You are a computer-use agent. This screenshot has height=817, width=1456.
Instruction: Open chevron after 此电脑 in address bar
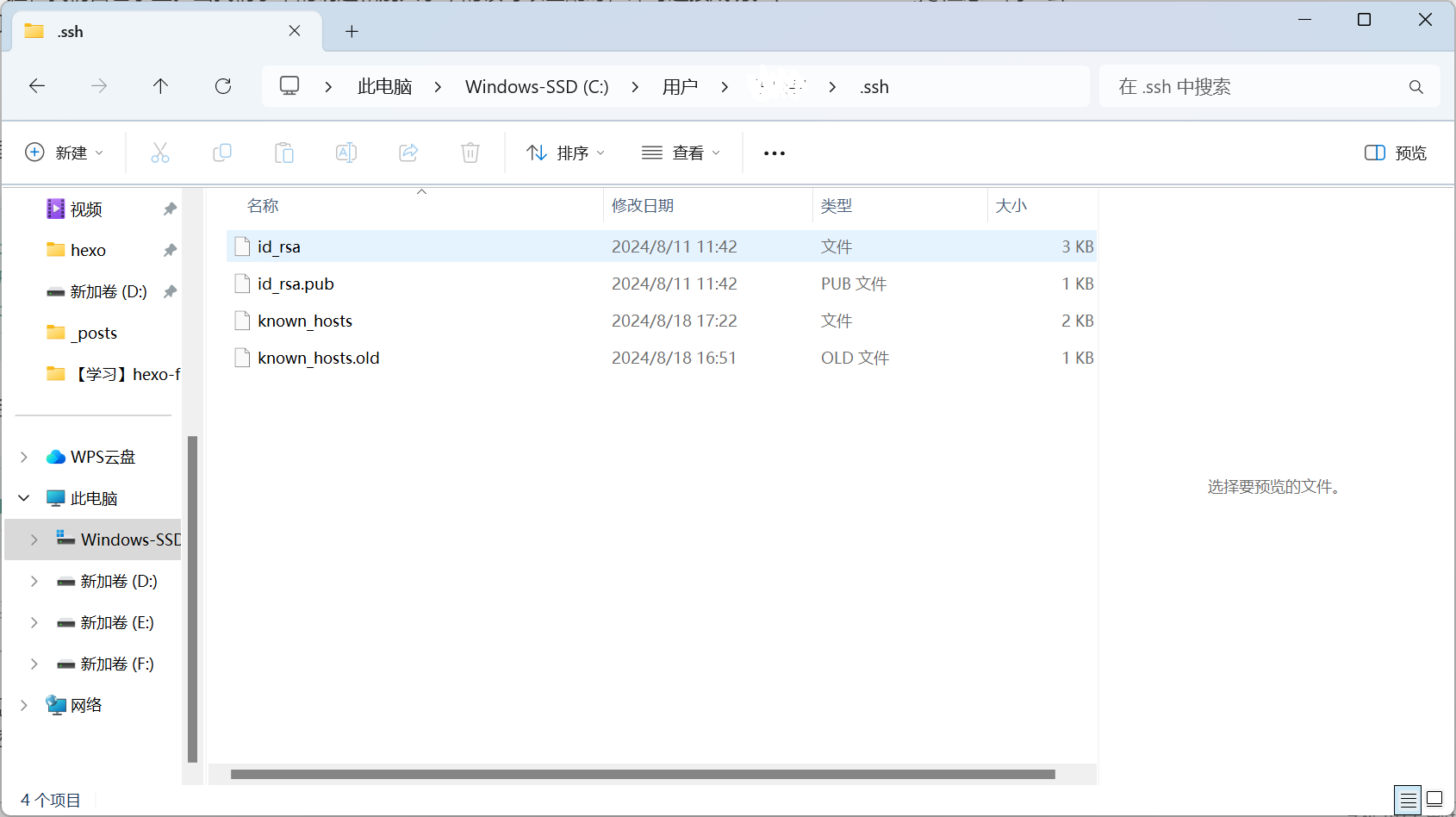[438, 87]
